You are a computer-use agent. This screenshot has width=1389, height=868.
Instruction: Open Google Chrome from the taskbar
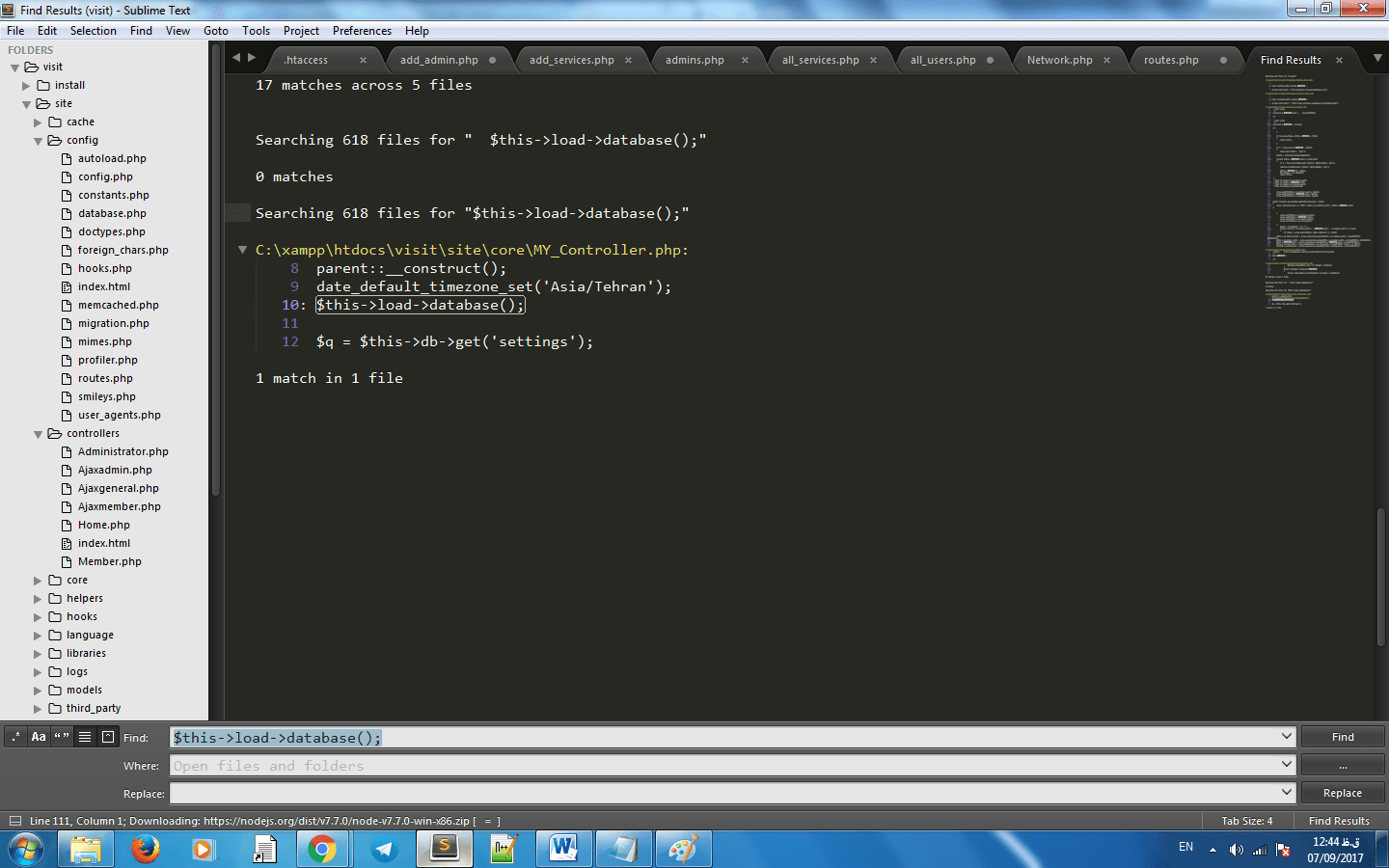pos(323,849)
